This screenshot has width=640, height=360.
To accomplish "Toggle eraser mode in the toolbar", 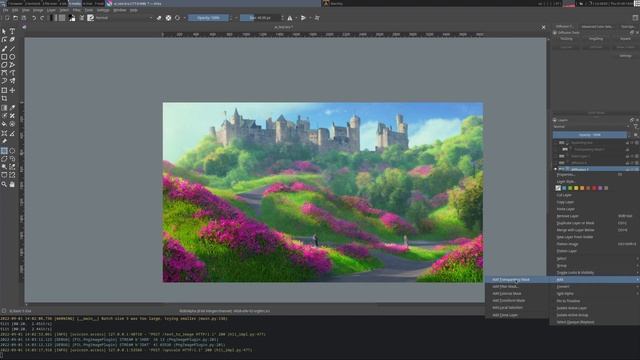I will coord(159,18).
